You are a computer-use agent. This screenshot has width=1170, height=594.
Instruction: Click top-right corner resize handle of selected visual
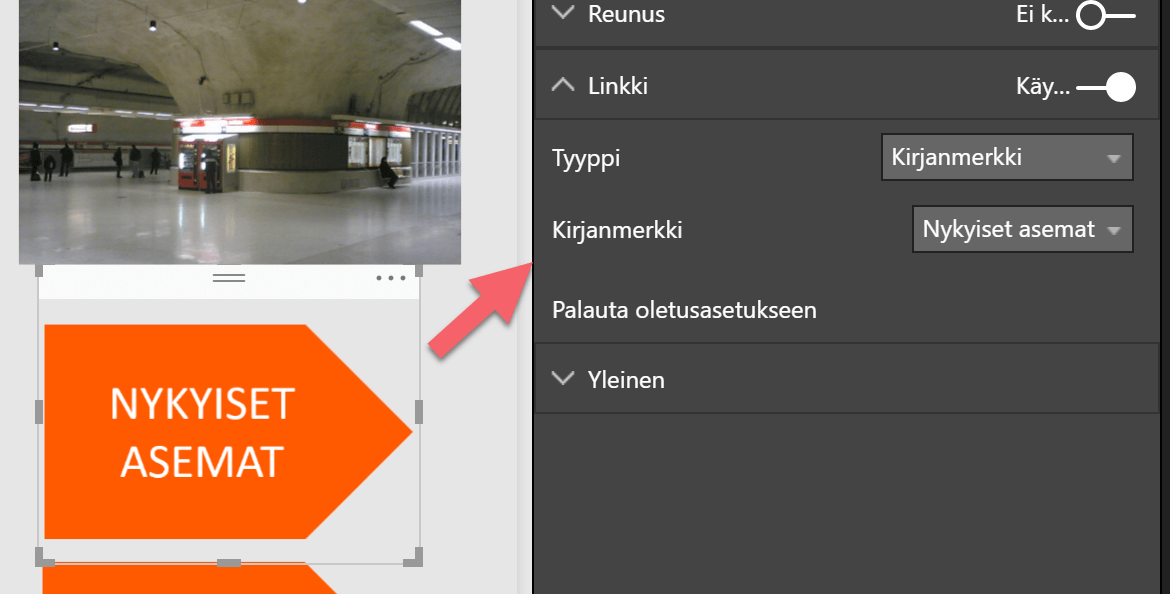pyautogui.click(x=418, y=271)
